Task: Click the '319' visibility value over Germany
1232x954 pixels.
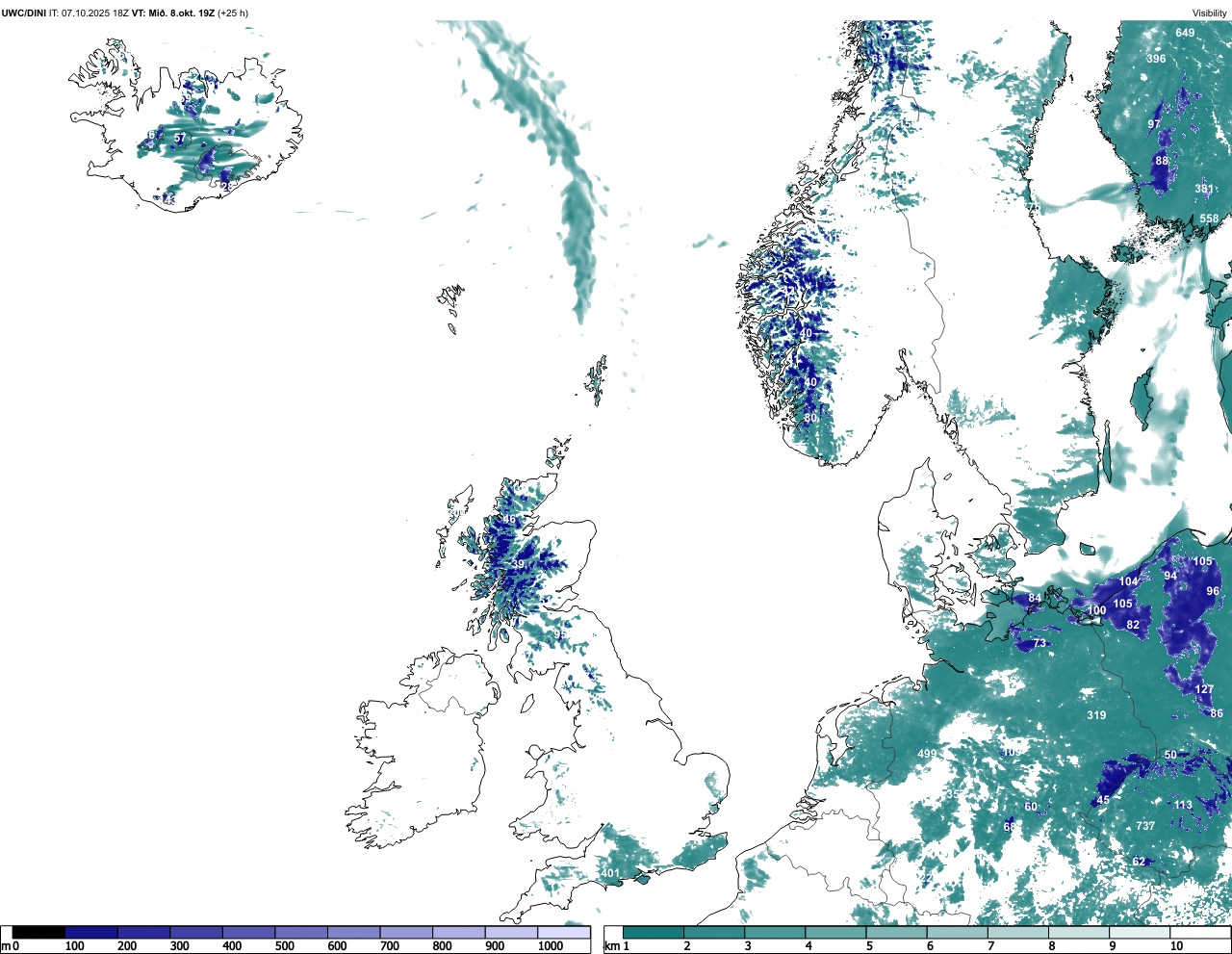Action: tap(1096, 716)
